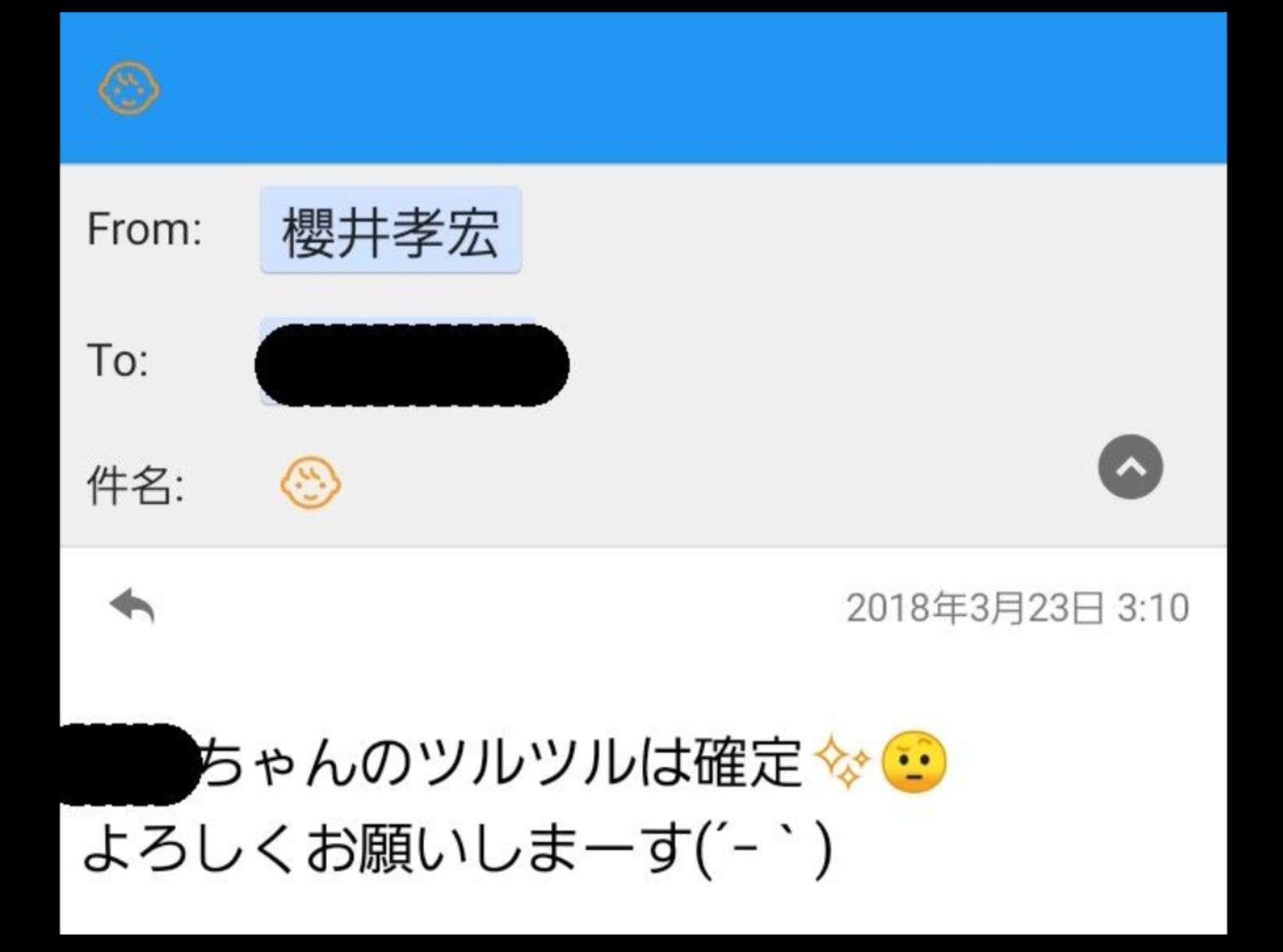
Task: Click the kaomoji (´-`) ending the message
Action: (763, 850)
